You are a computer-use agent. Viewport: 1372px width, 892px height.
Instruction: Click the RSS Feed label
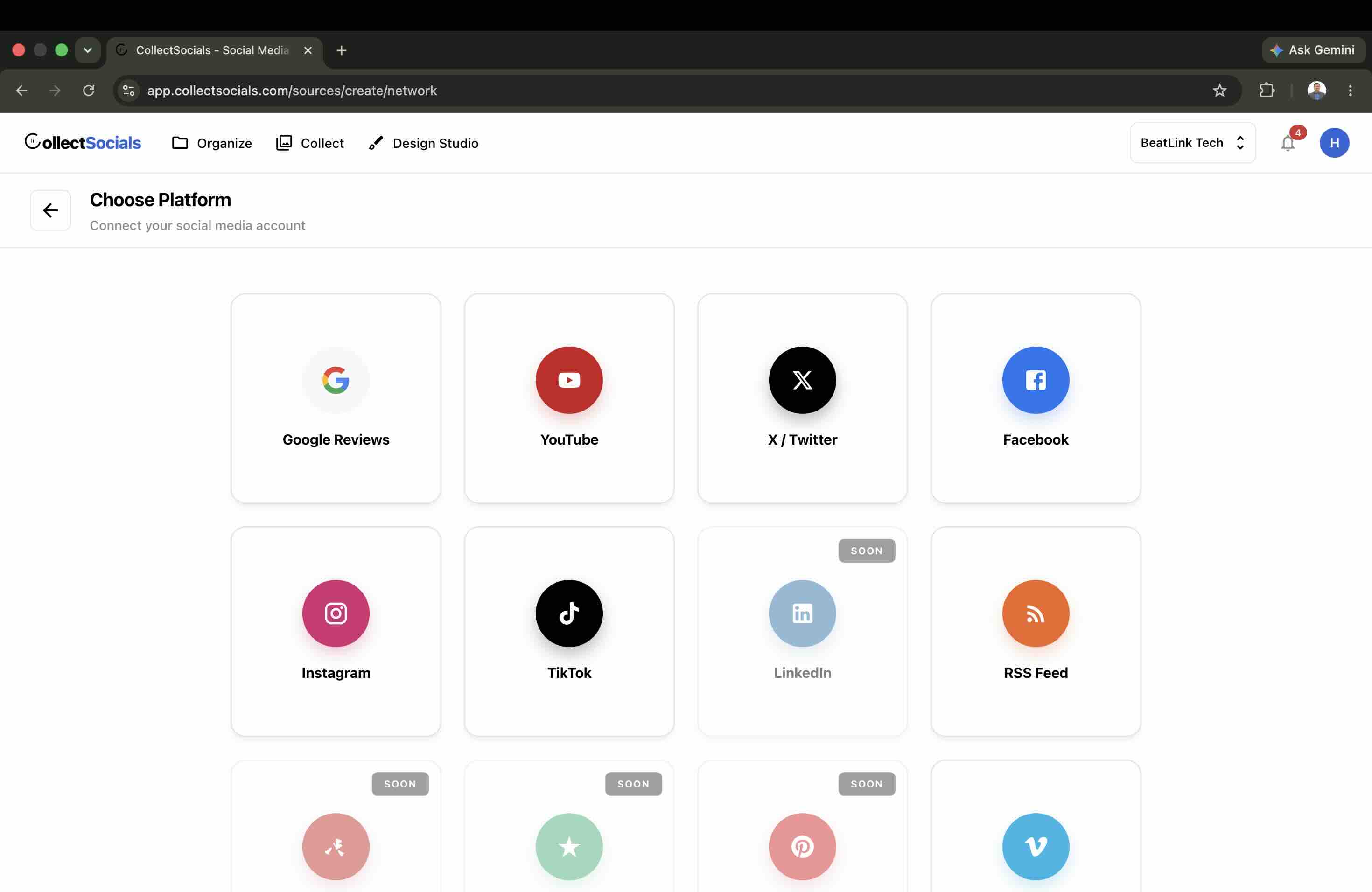click(1036, 673)
